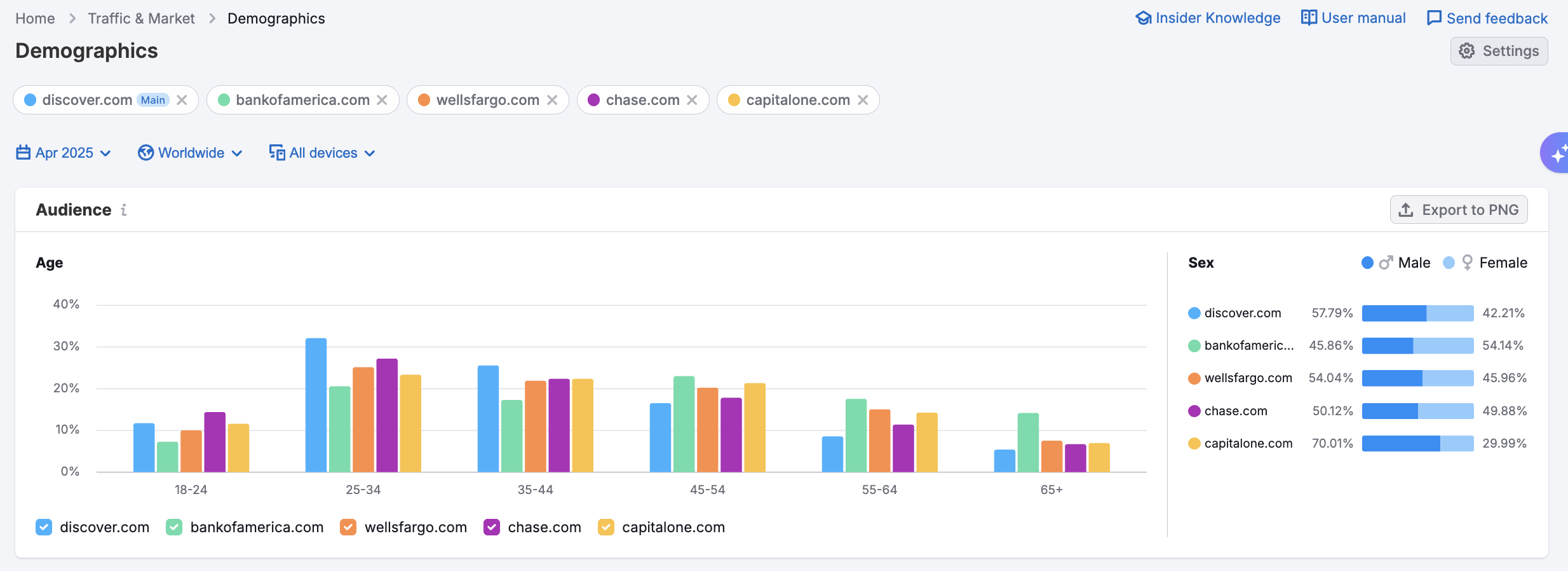Remove discover.com from the comparison

click(x=182, y=100)
